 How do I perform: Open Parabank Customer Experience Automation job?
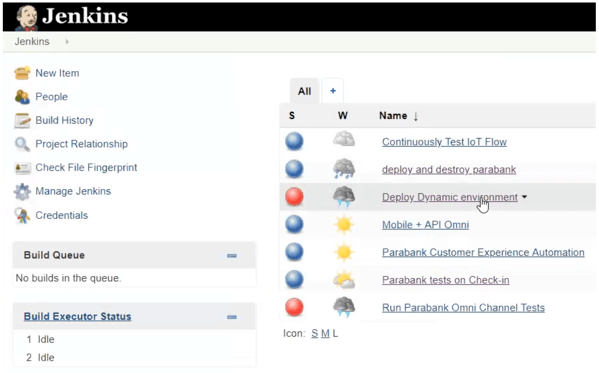pyautogui.click(x=483, y=252)
